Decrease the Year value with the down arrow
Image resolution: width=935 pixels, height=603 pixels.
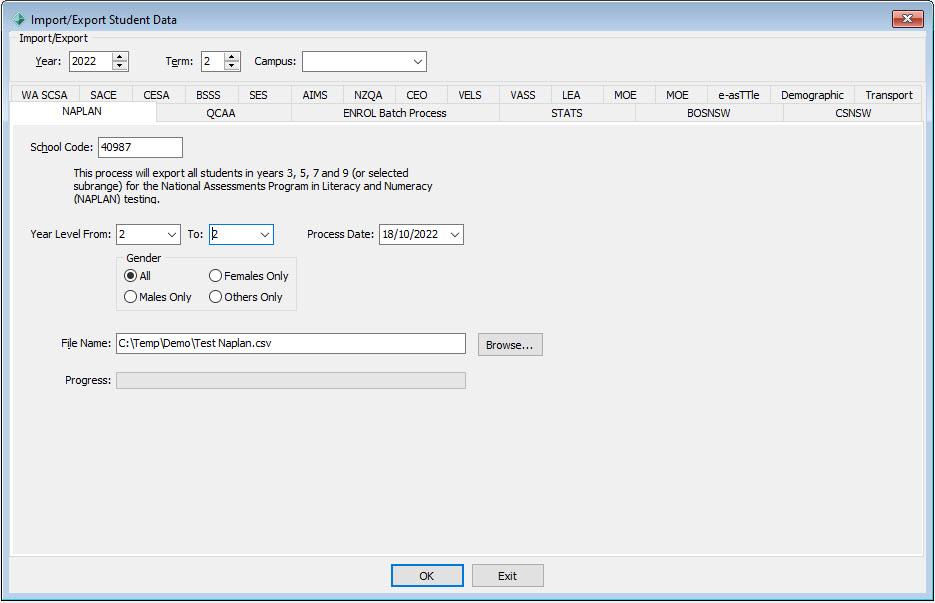[x=120, y=66]
